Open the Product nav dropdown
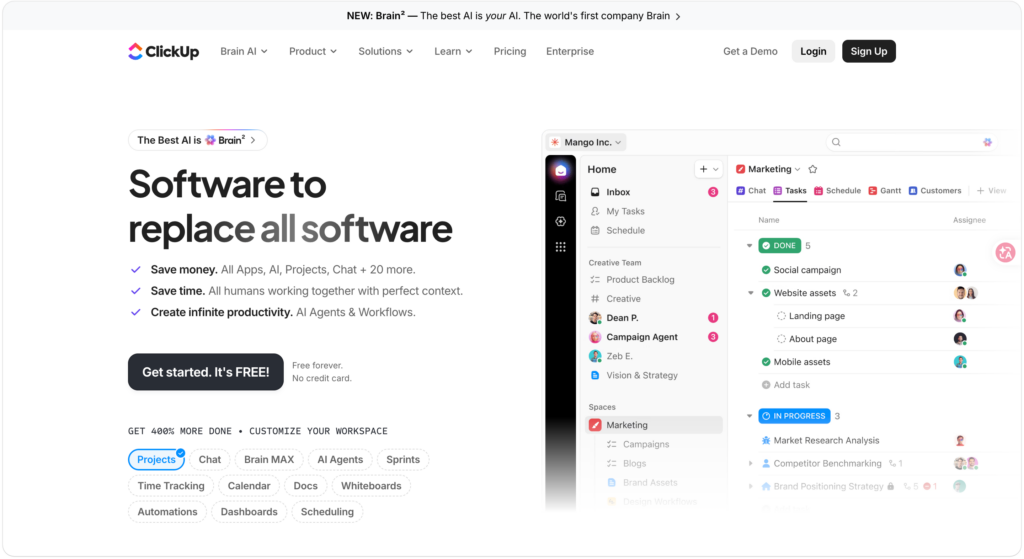 (x=313, y=51)
